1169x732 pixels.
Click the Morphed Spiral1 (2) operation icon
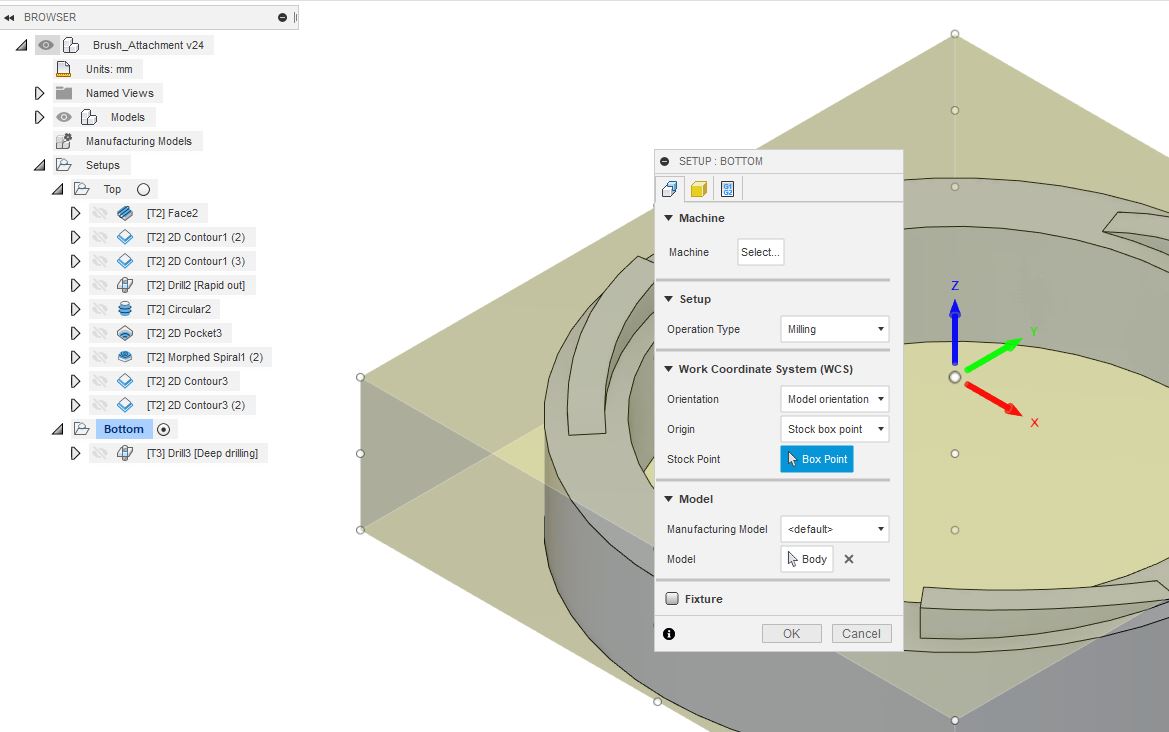pyautogui.click(x=125, y=357)
